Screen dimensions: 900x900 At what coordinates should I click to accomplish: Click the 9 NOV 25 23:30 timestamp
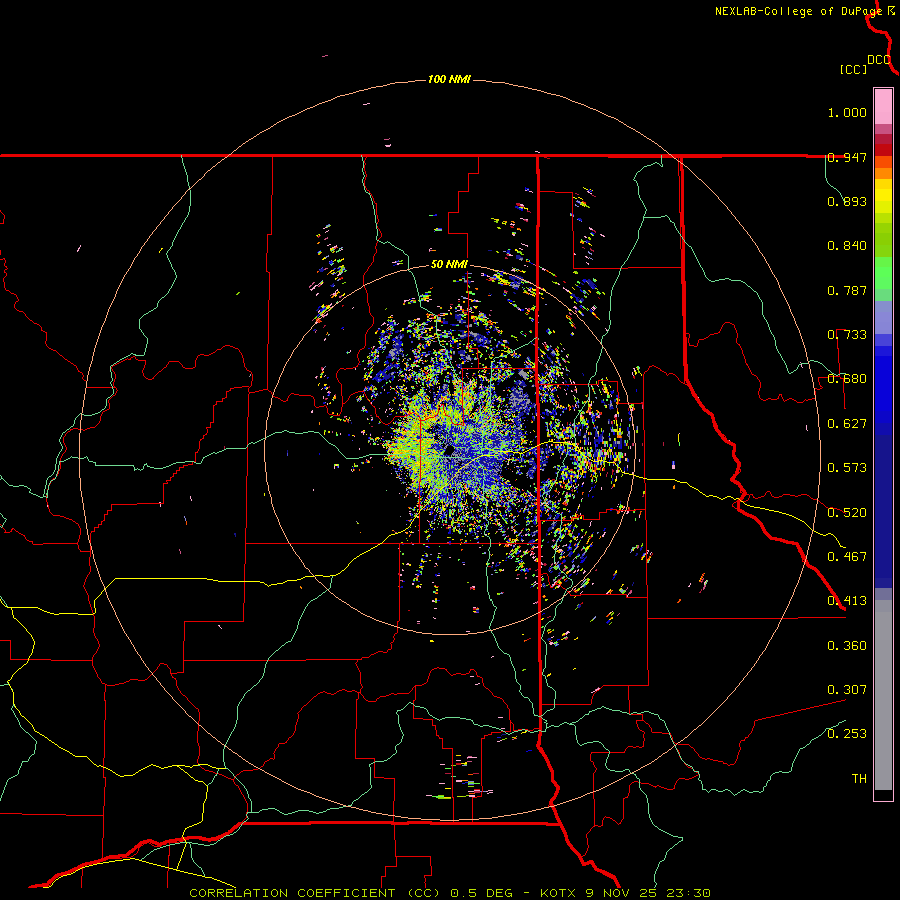648,893
